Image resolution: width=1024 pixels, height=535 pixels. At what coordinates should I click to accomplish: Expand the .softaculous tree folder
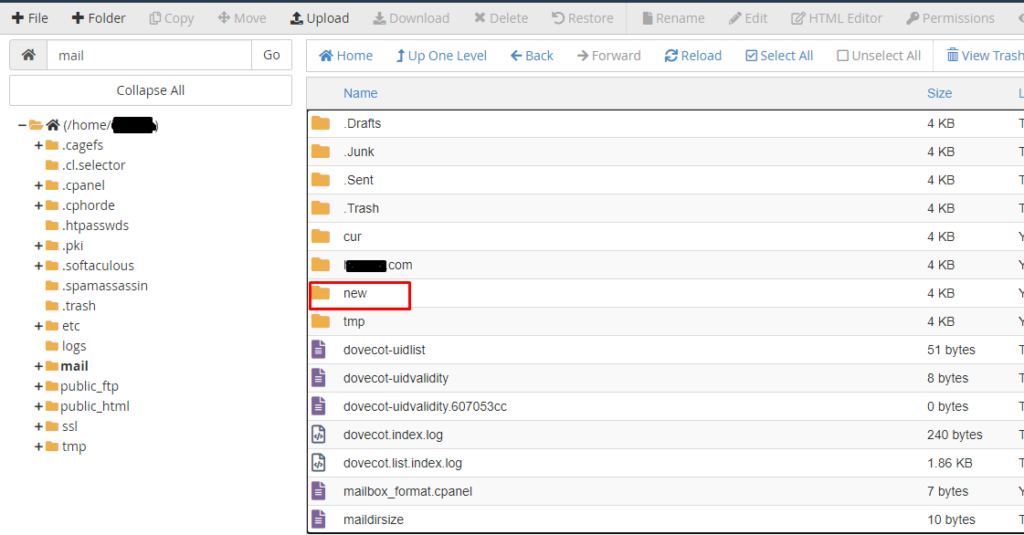tap(39, 266)
